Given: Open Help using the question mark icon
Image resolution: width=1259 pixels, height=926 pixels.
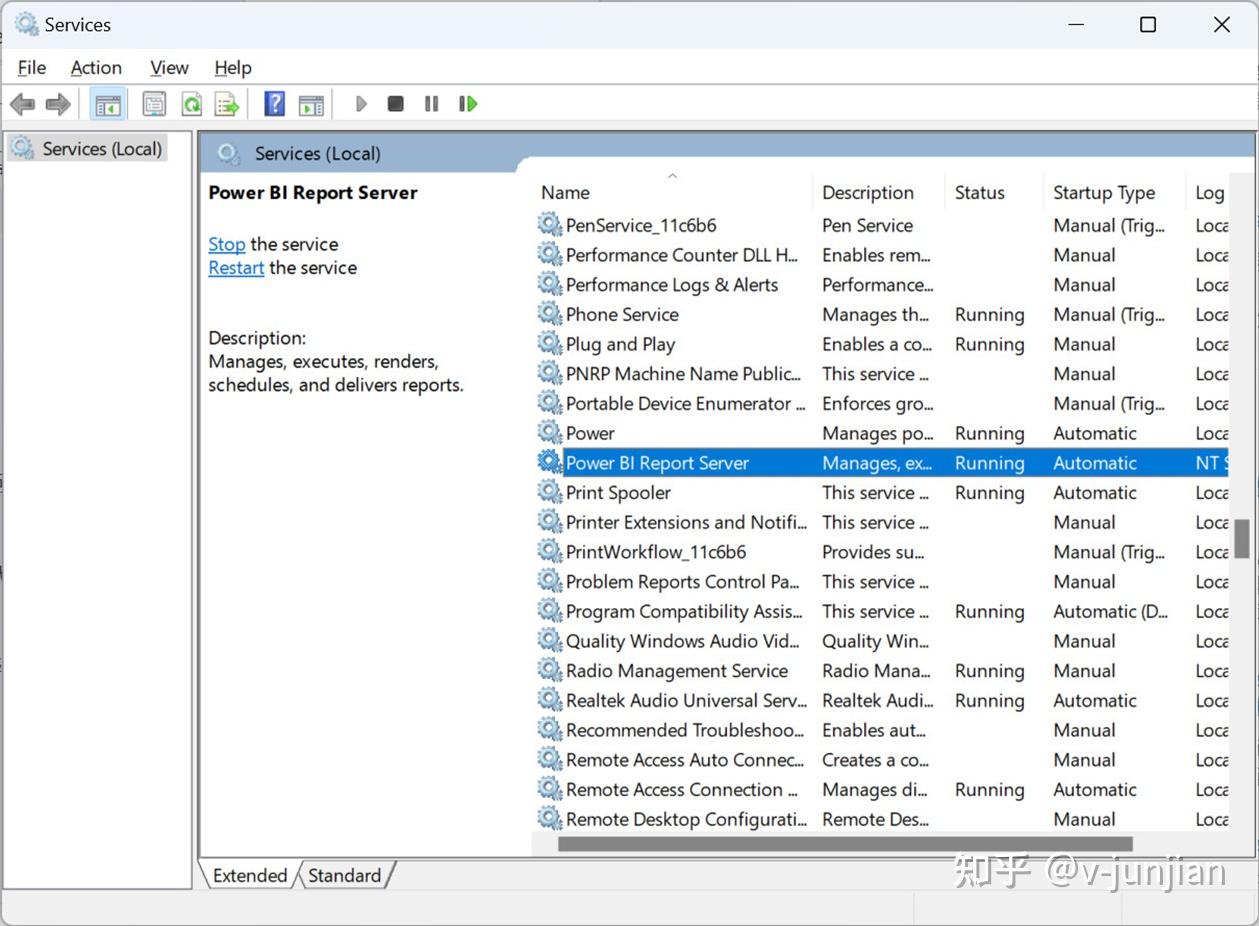Looking at the screenshot, I should [x=273, y=103].
